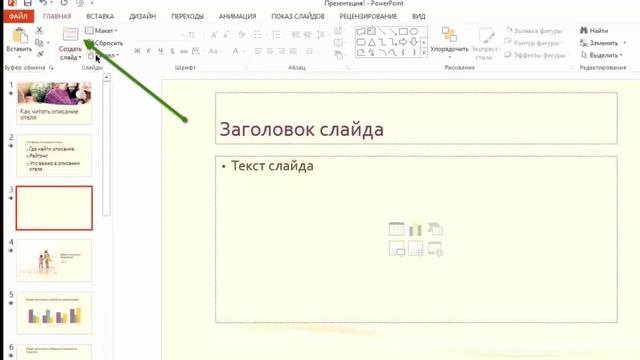
Task: Redo the action in quick access toolbar
Action: tap(64, 3)
